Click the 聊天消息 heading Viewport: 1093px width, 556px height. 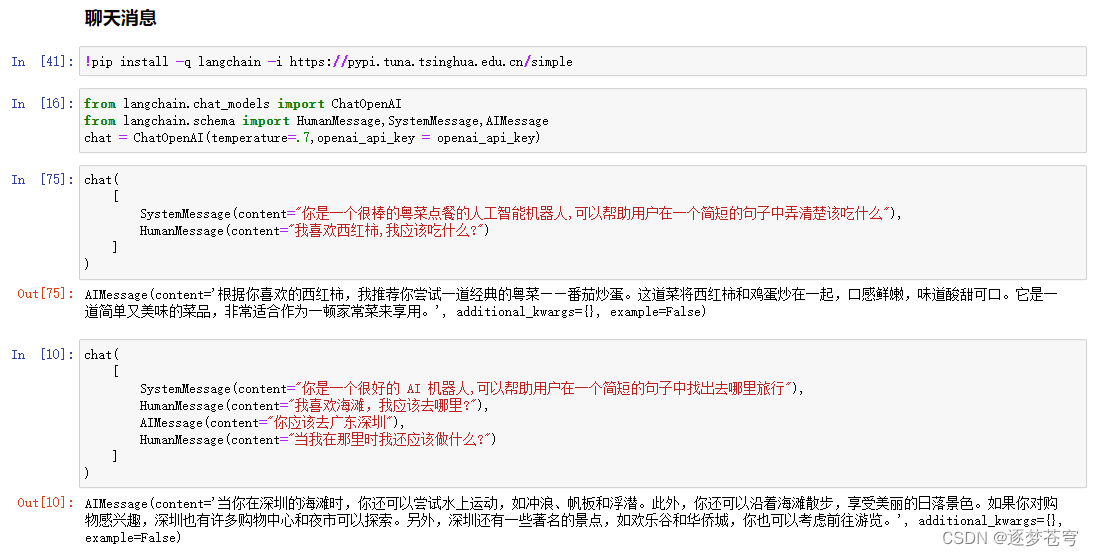(121, 18)
